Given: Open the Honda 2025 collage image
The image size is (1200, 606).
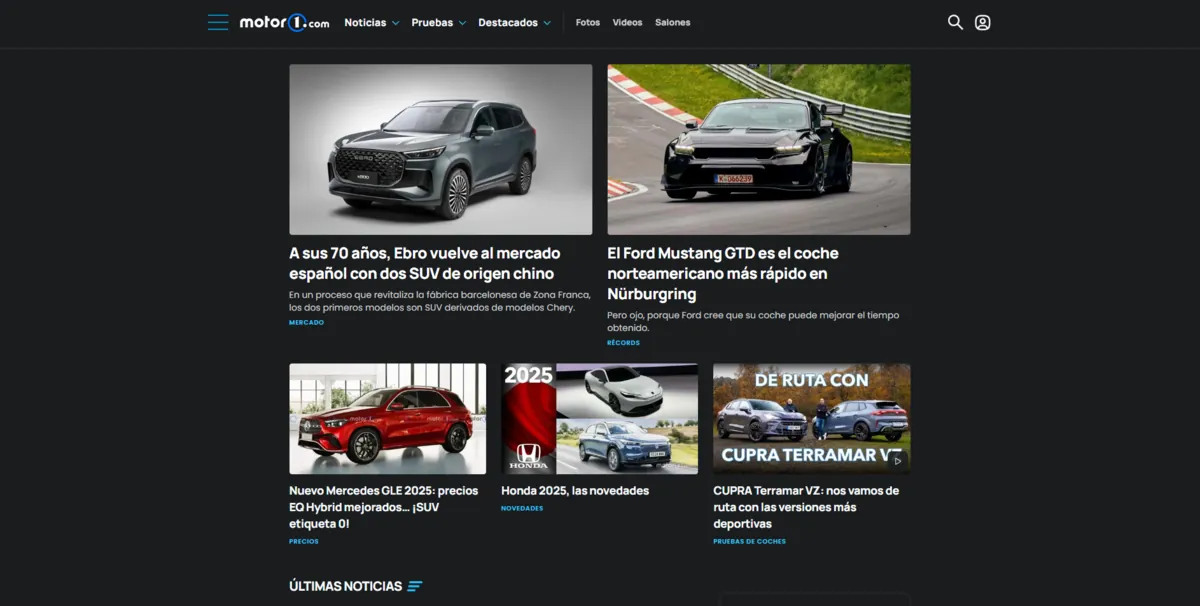Looking at the screenshot, I should (x=600, y=418).
